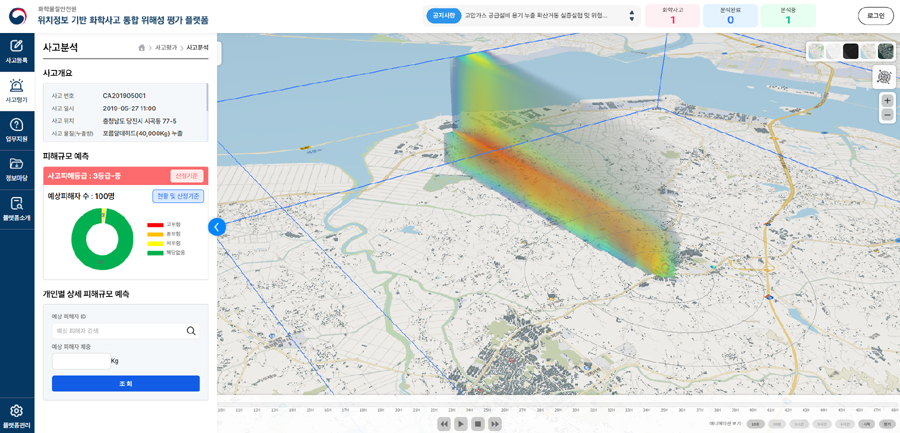Click the map compass reset icon
This screenshot has height=433, width=900.
[884, 77]
